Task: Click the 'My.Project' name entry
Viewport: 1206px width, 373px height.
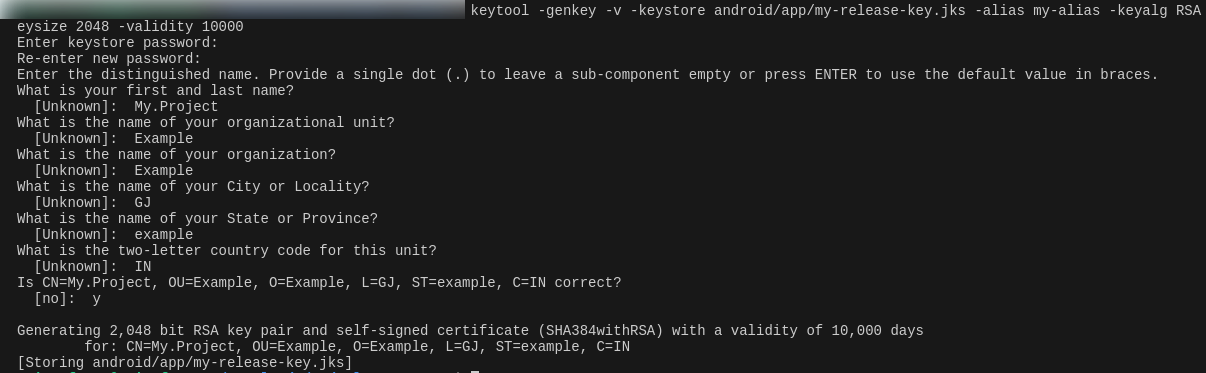Action: (x=176, y=107)
